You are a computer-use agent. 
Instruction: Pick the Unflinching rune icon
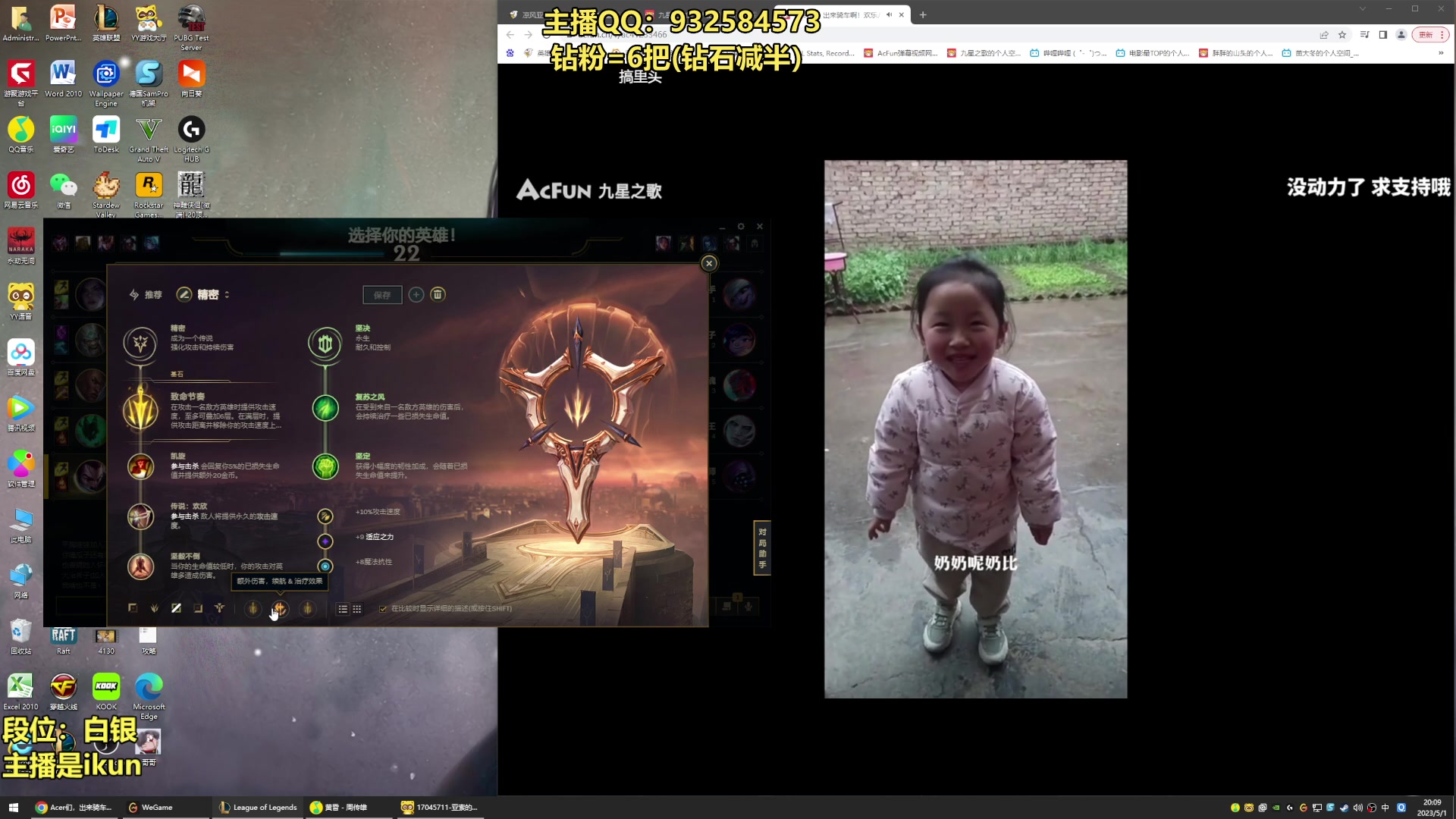(x=325, y=466)
